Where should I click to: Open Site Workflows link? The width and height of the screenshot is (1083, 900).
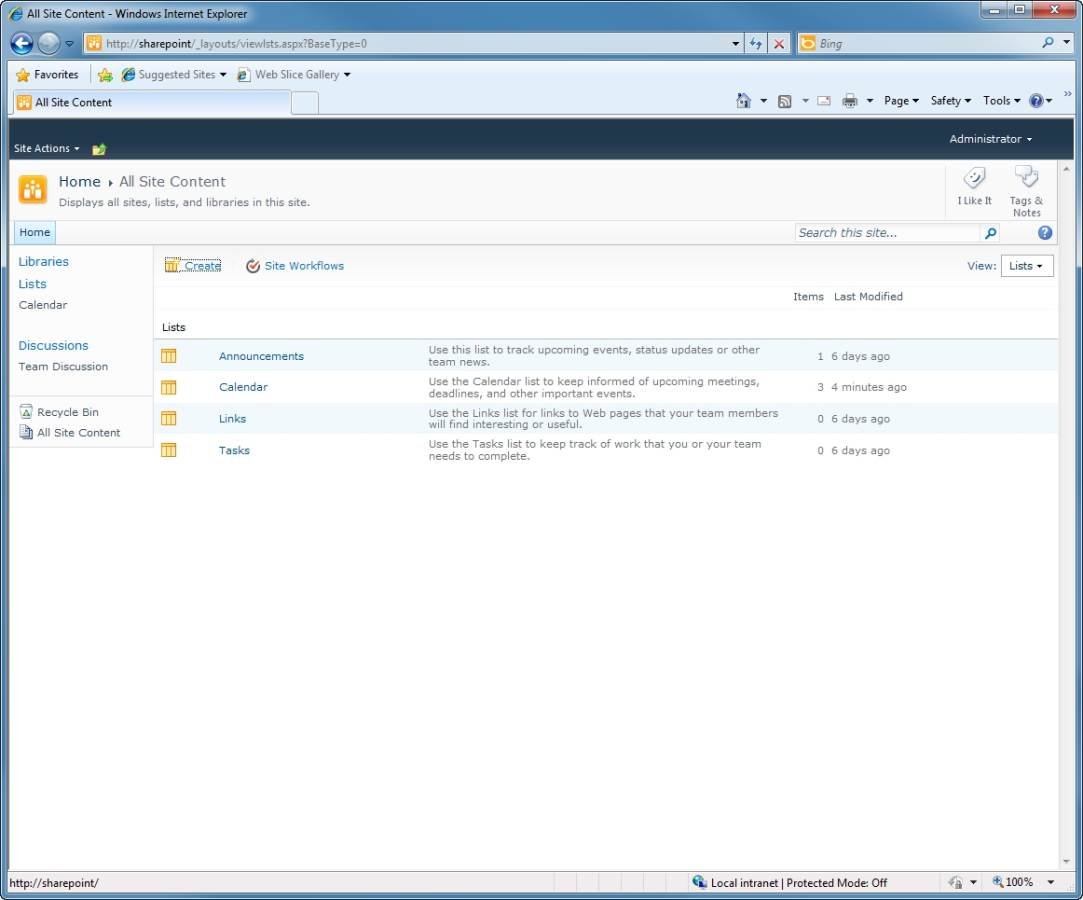pos(303,266)
